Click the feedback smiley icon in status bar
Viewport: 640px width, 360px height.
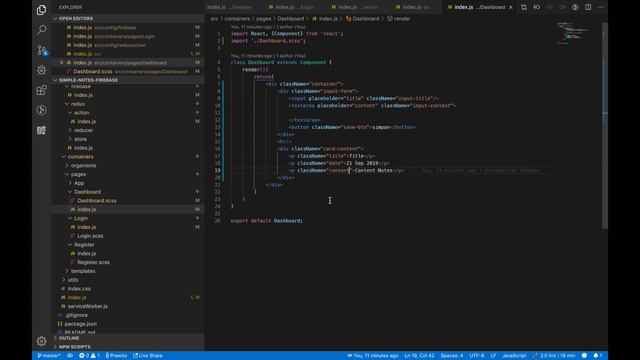point(584,356)
